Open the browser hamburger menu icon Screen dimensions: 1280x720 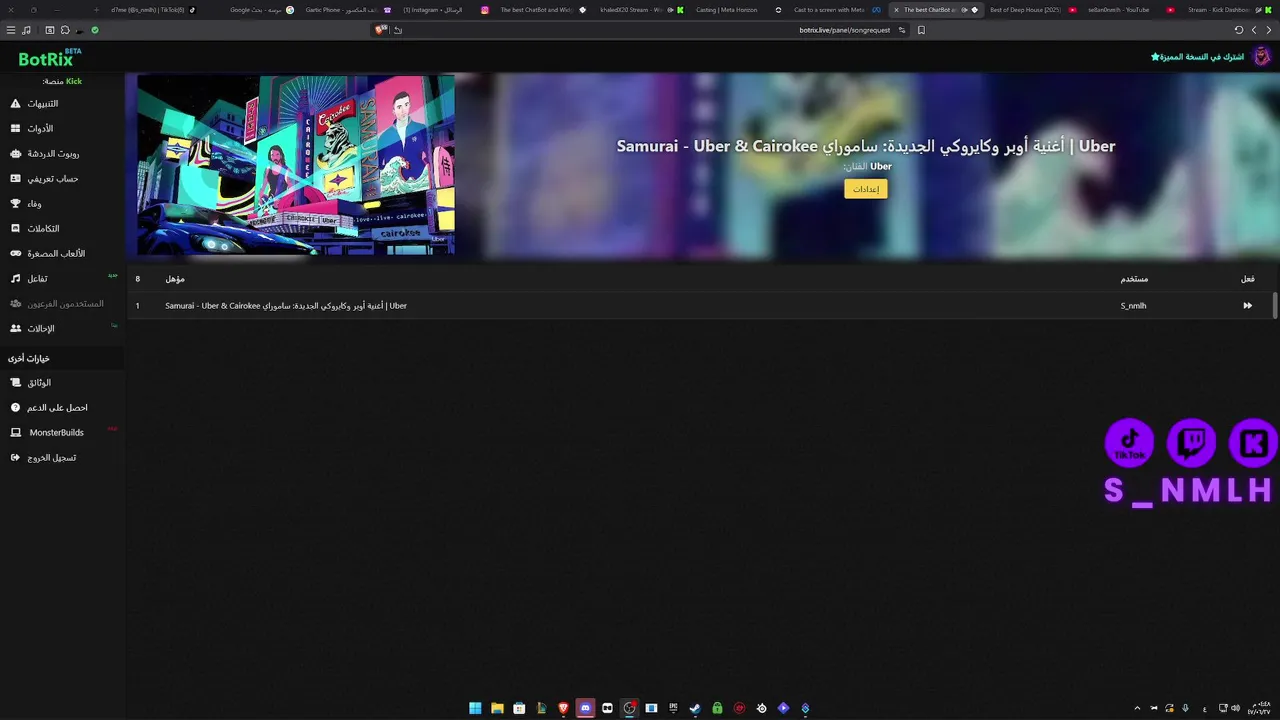[11, 30]
